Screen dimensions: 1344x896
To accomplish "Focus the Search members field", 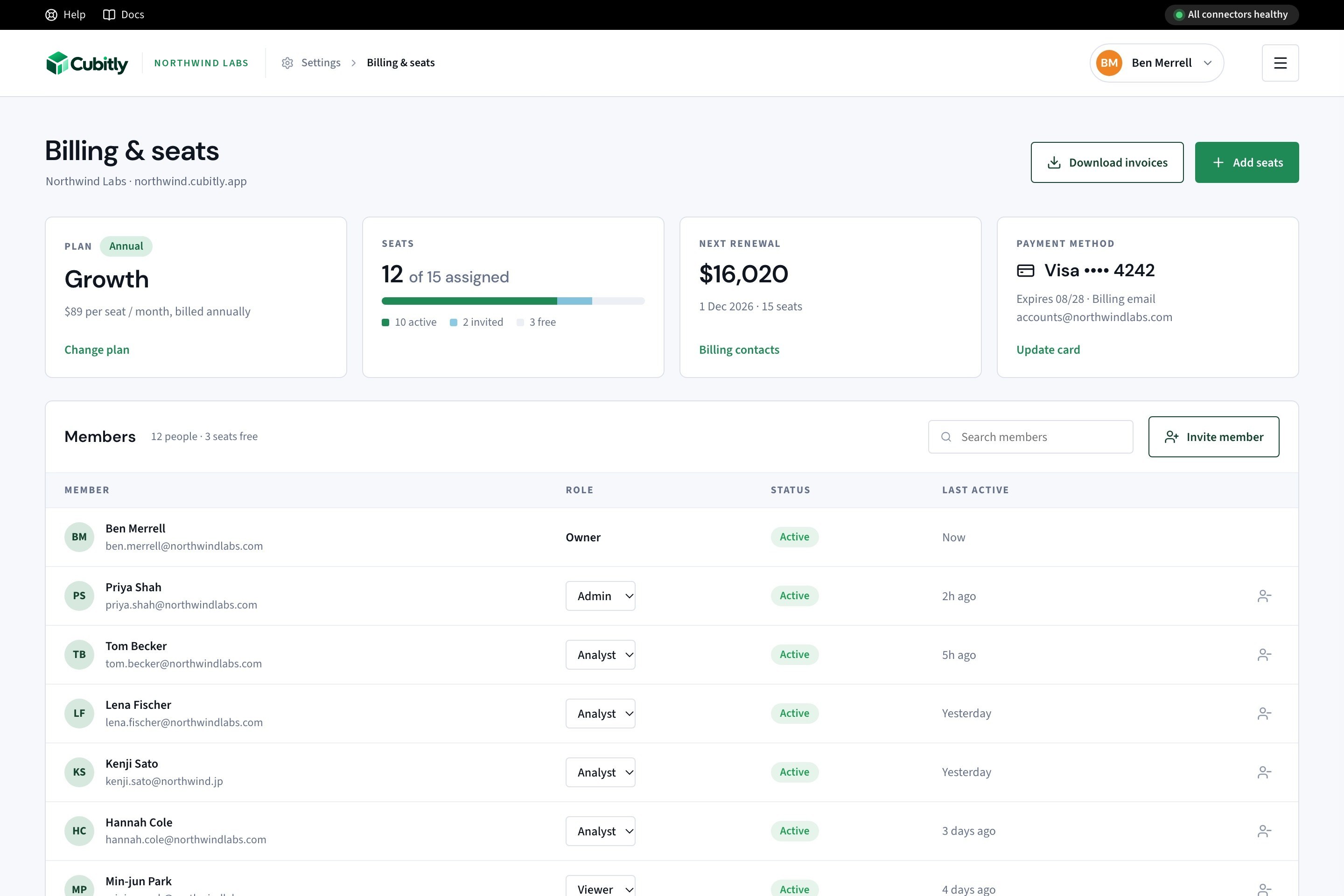I will pyautogui.click(x=1030, y=437).
